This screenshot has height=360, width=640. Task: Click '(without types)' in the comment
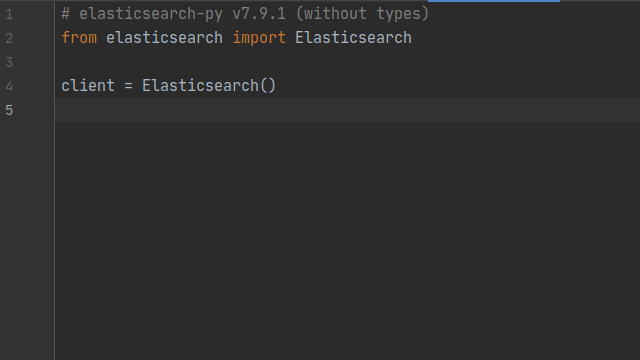[362, 14]
